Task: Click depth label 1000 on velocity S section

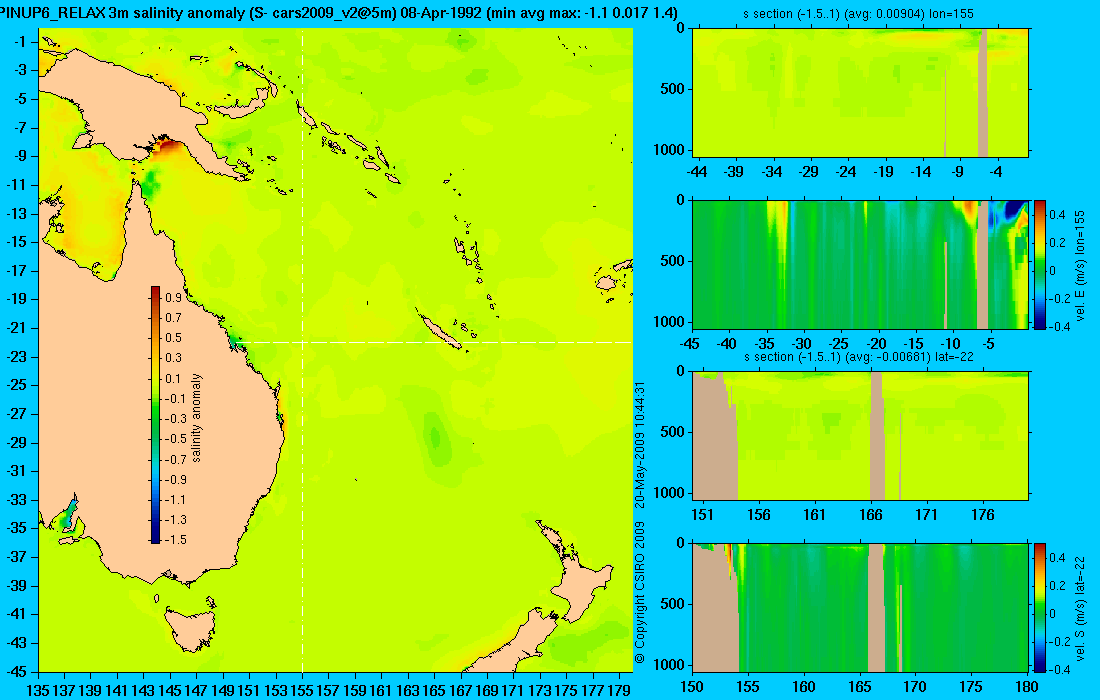Action: coord(669,664)
